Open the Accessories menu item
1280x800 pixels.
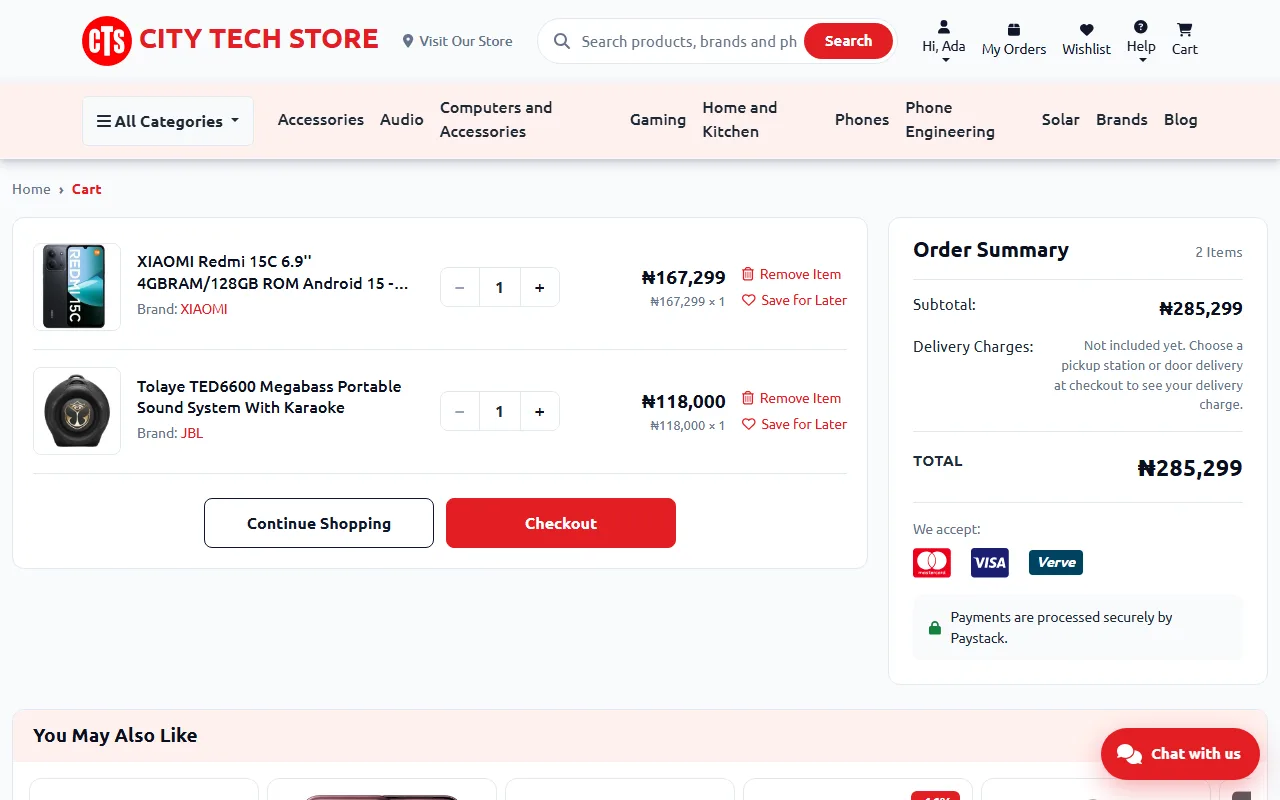coord(321,119)
